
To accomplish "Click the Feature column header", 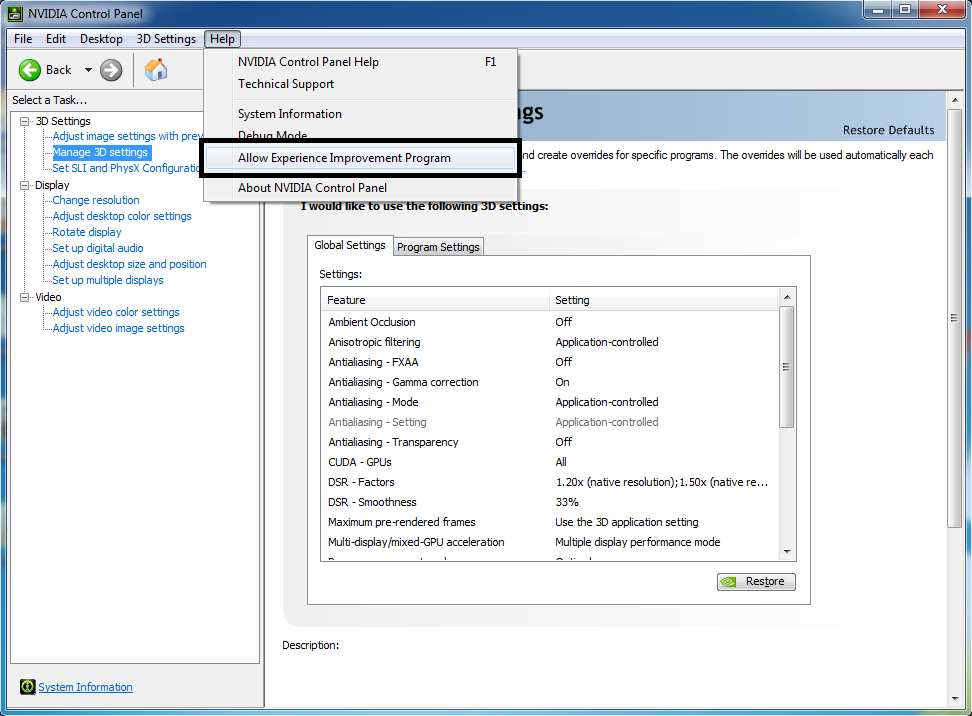I will (x=435, y=300).
